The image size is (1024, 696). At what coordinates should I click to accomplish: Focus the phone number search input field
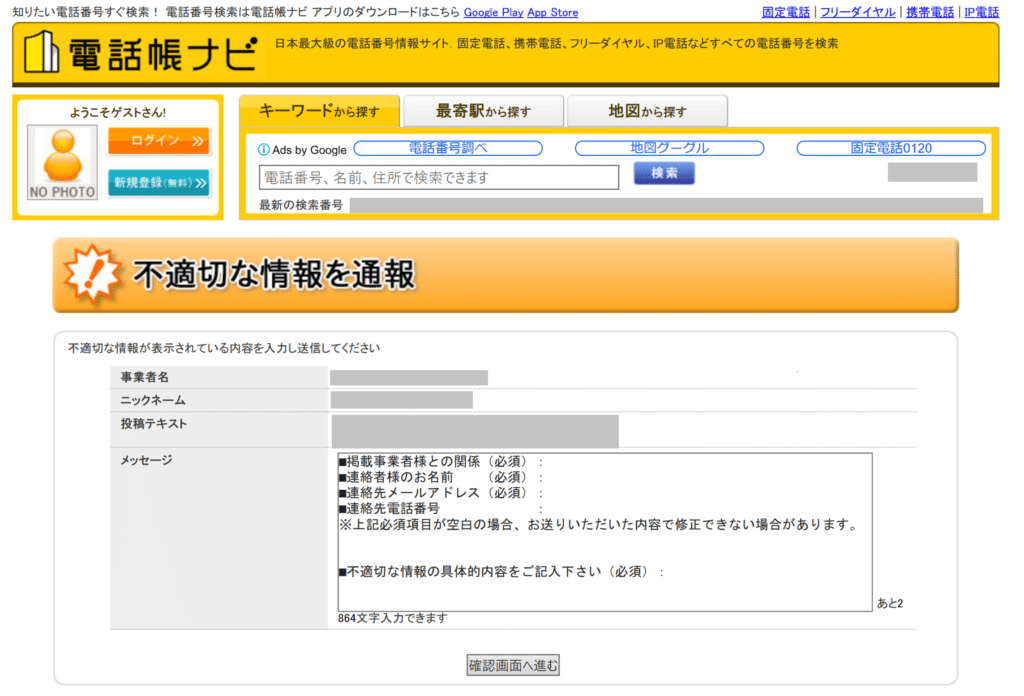click(x=439, y=177)
